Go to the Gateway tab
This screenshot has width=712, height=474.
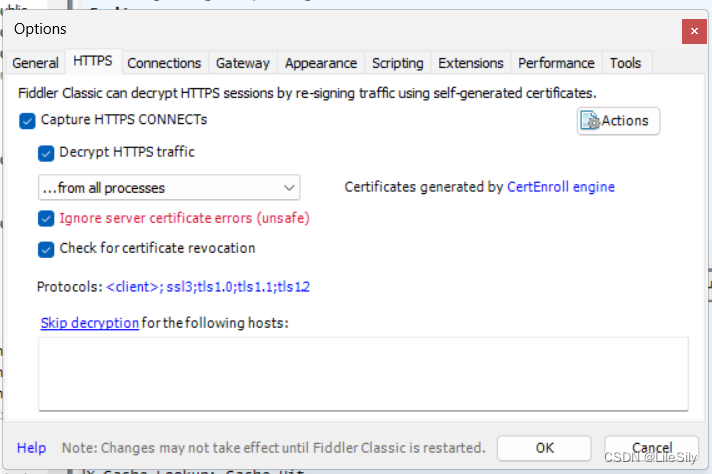pos(242,63)
